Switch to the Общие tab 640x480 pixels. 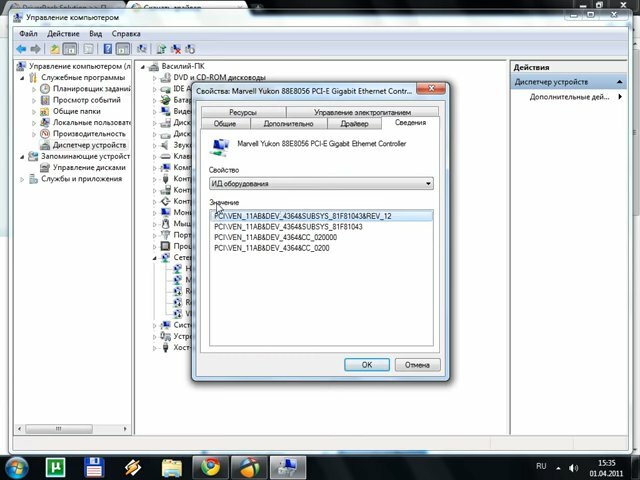click(225, 123)
